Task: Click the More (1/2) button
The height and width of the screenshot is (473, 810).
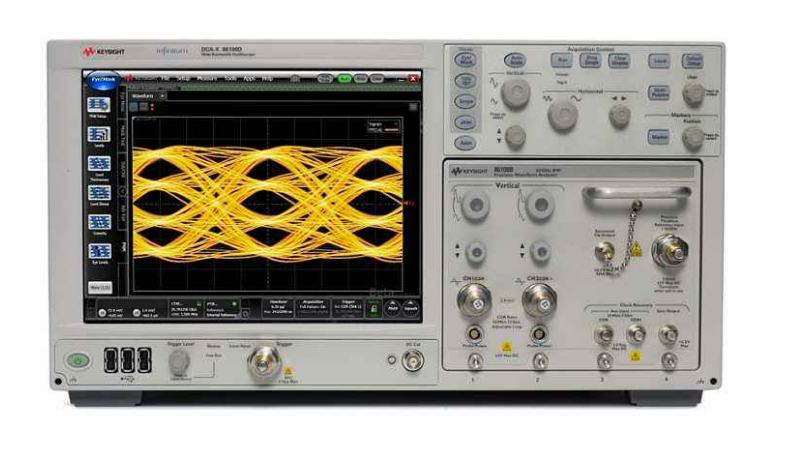Action: pos(100,288)
